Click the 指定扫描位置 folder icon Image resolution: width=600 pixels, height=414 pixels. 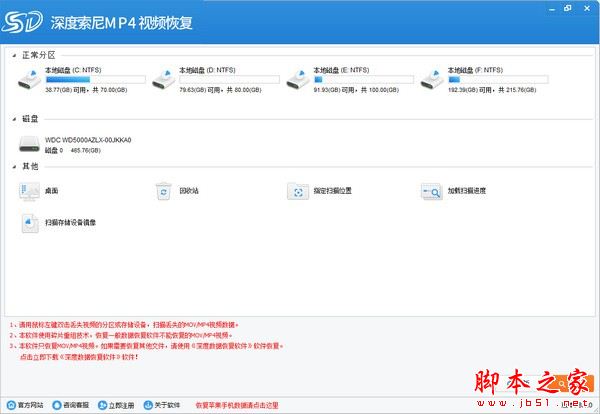pyautogui.click(x=298, y=191)
